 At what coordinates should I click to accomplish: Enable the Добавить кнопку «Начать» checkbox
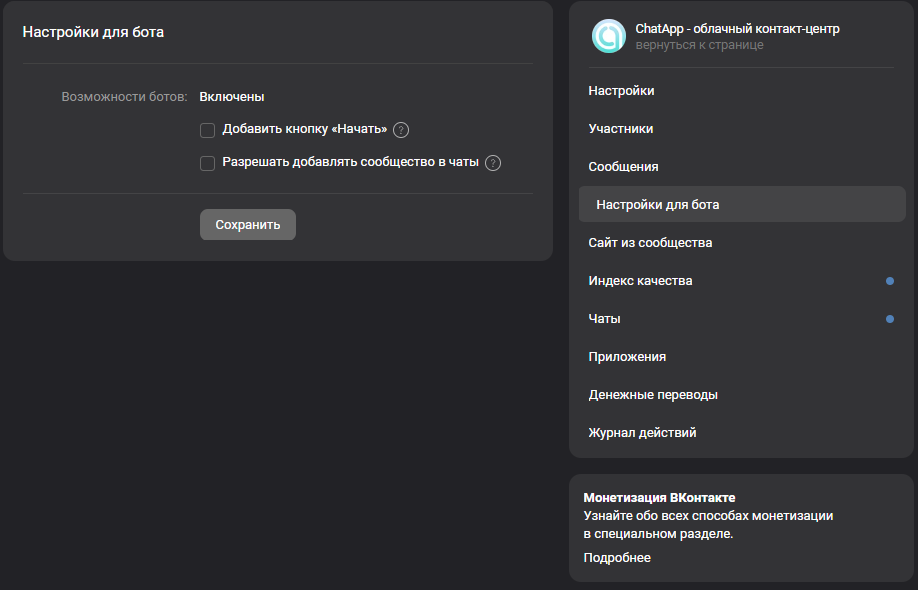[x=208, y=130]
